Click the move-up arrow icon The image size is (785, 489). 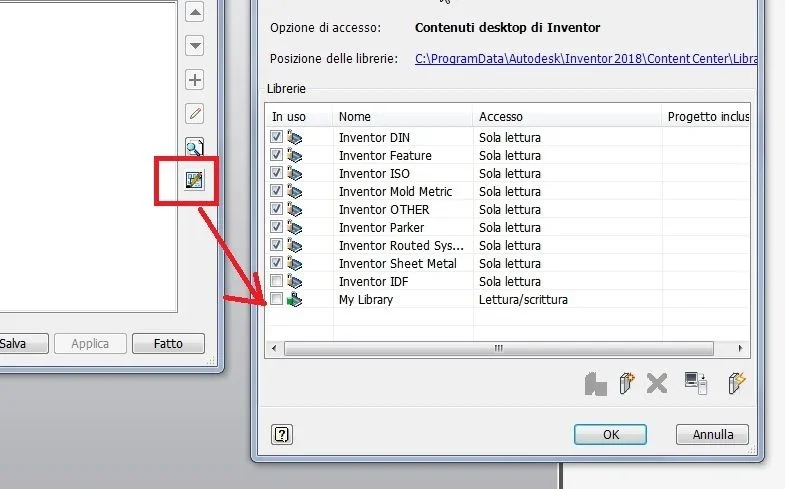pyautogui.click(x=195, y=12)
